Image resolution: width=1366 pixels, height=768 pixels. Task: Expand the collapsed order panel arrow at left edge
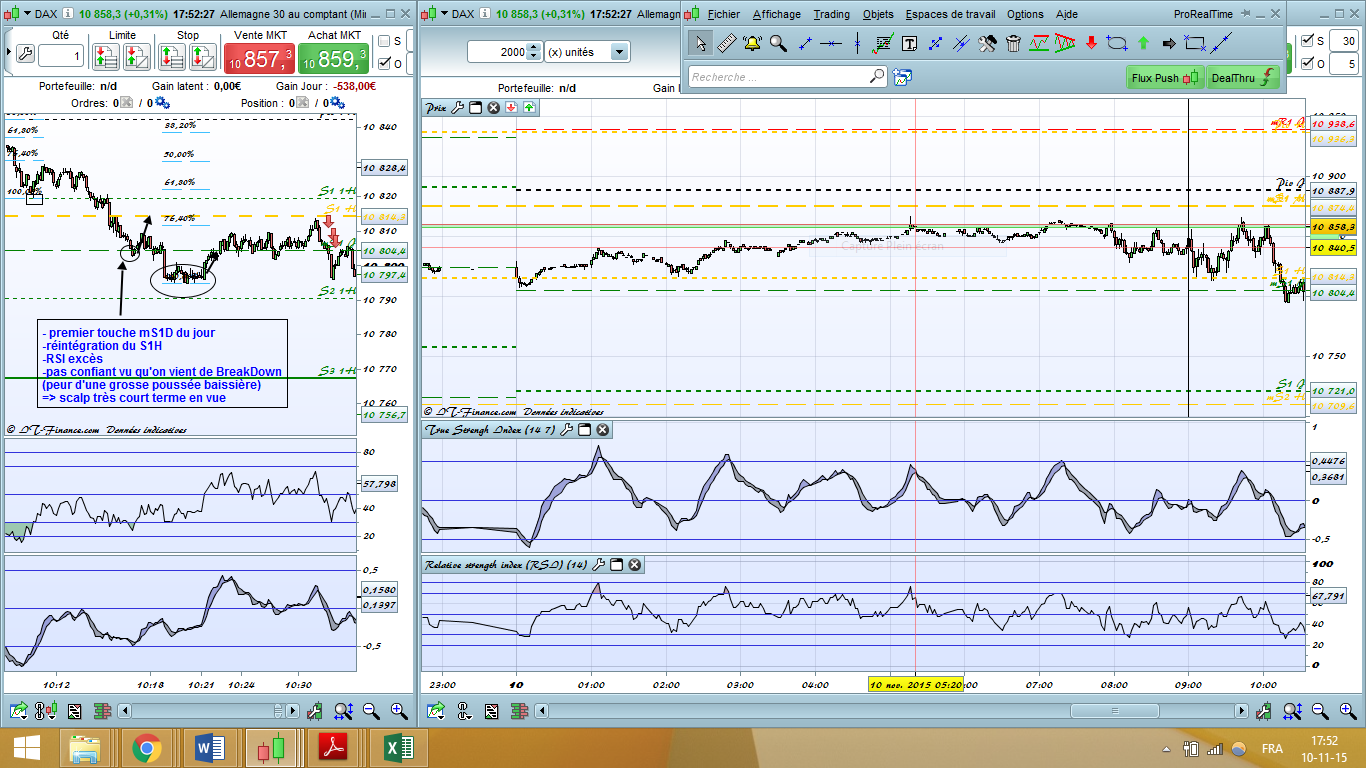point(7,53)
